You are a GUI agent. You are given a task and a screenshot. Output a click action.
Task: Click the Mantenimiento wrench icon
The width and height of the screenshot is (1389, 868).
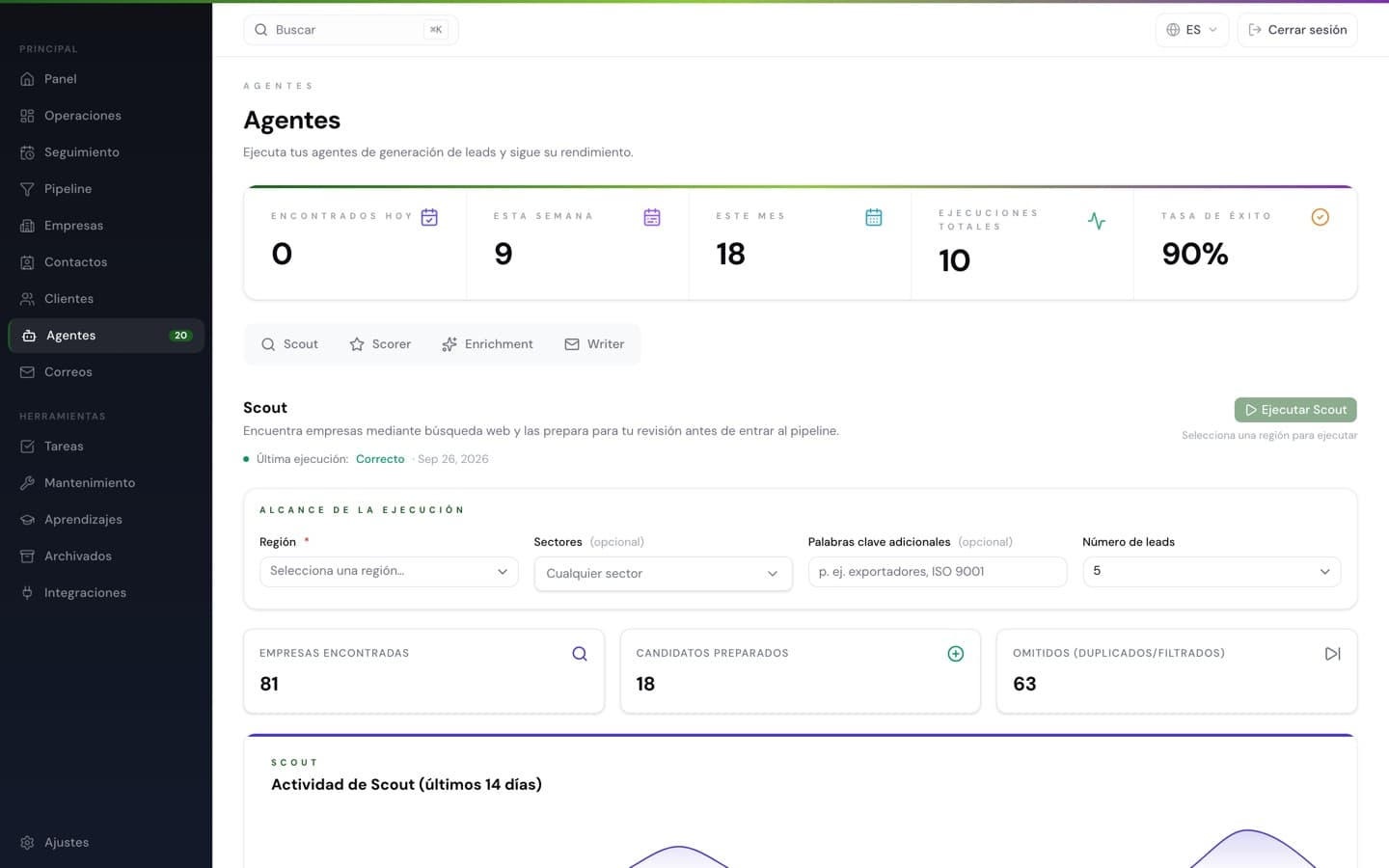[27, 483]
